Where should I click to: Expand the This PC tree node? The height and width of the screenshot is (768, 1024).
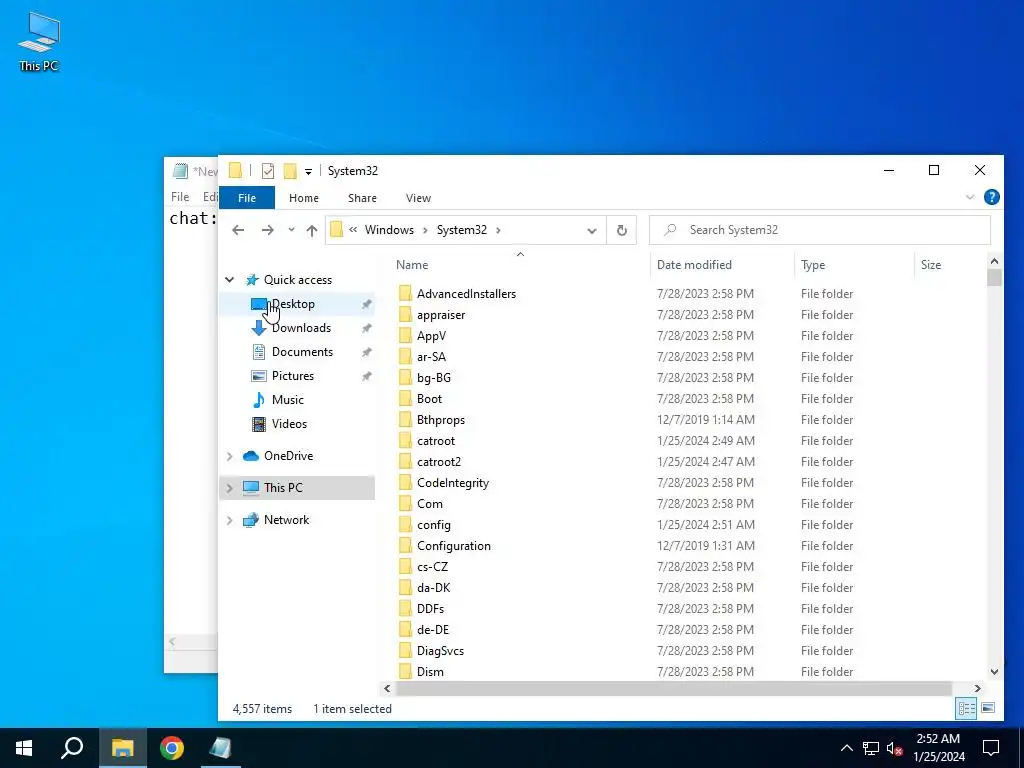[x=230, y=488]
